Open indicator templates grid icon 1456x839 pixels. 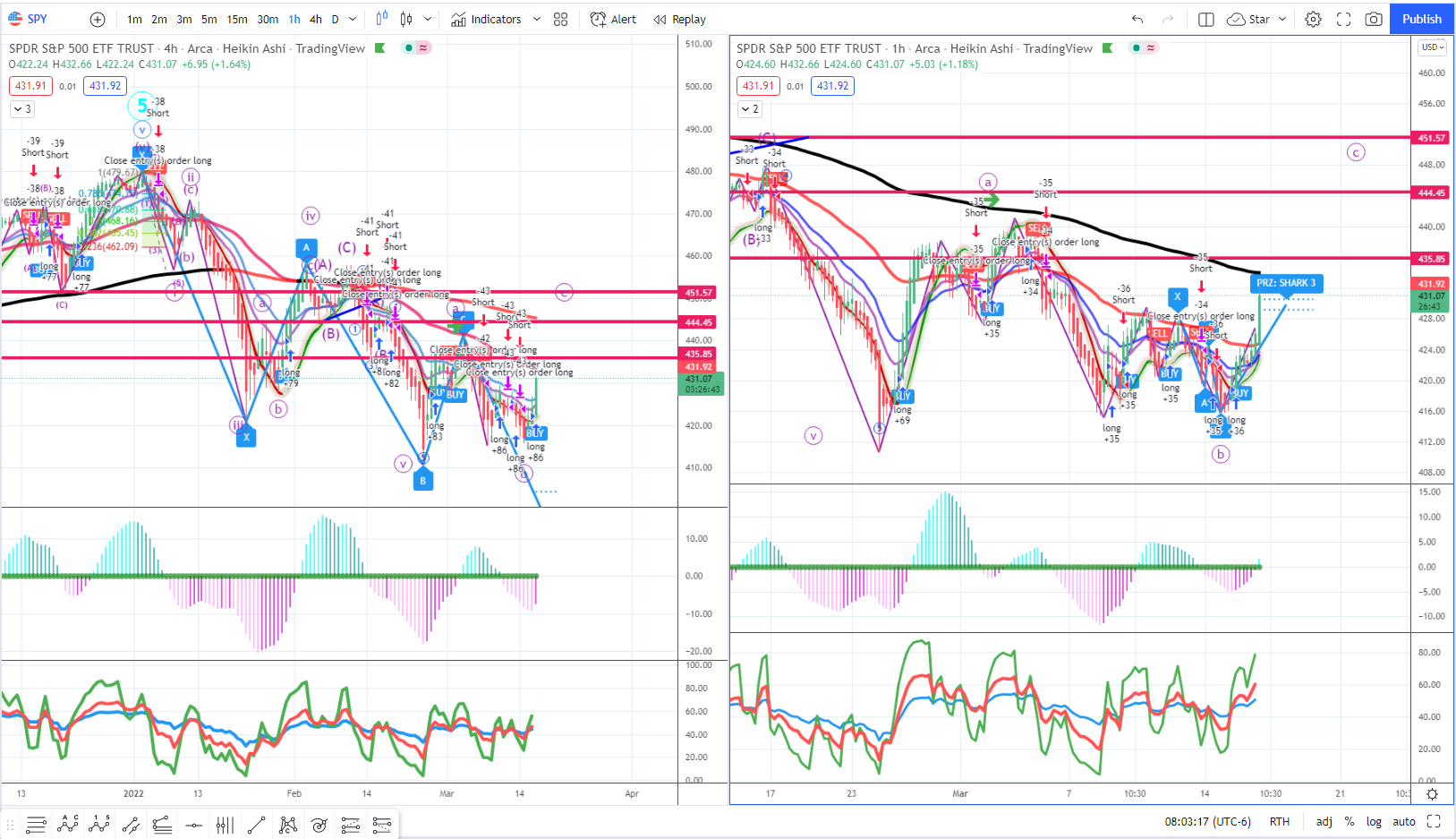(x=561, y=19)
